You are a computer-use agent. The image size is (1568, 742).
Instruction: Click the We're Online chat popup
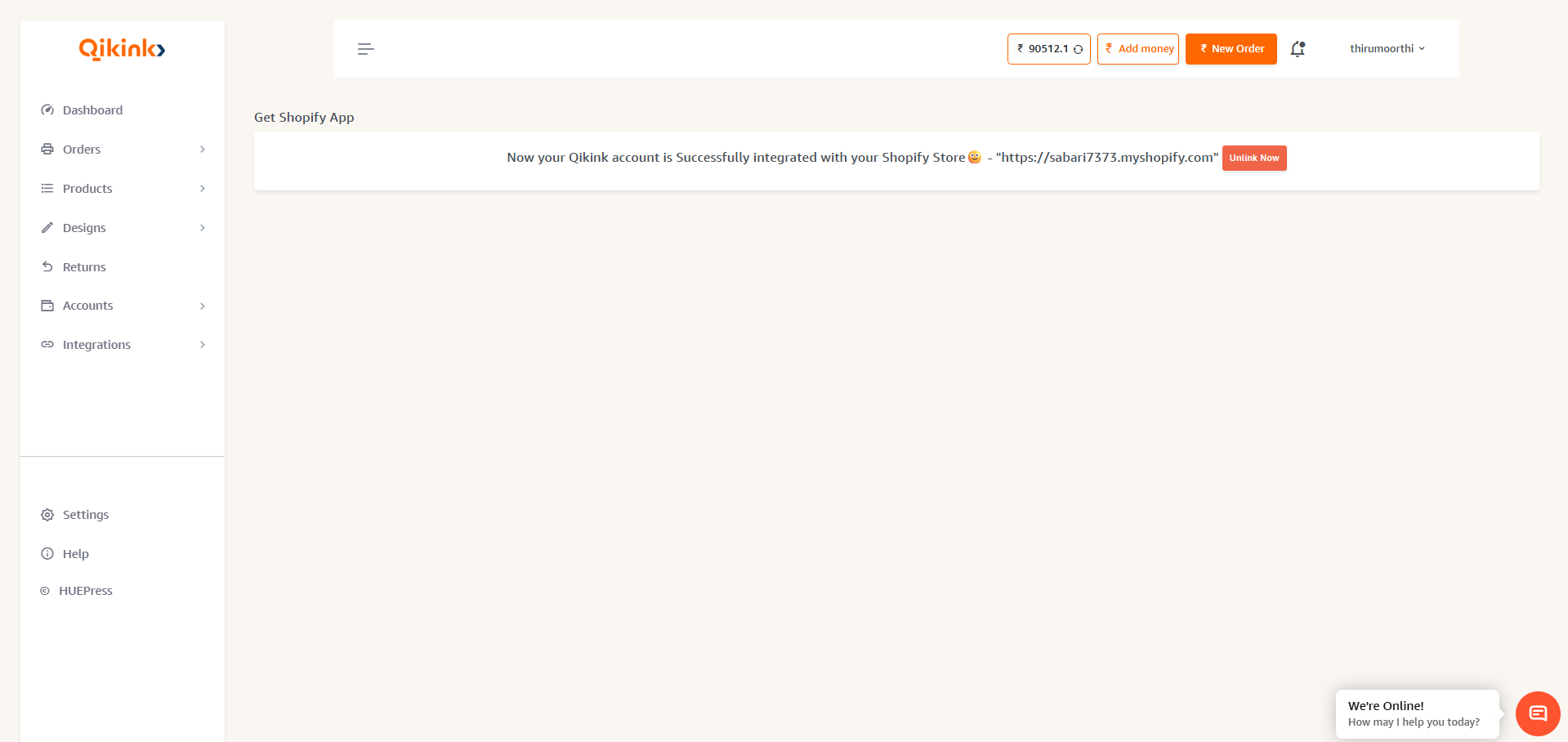pos(1416,713)
